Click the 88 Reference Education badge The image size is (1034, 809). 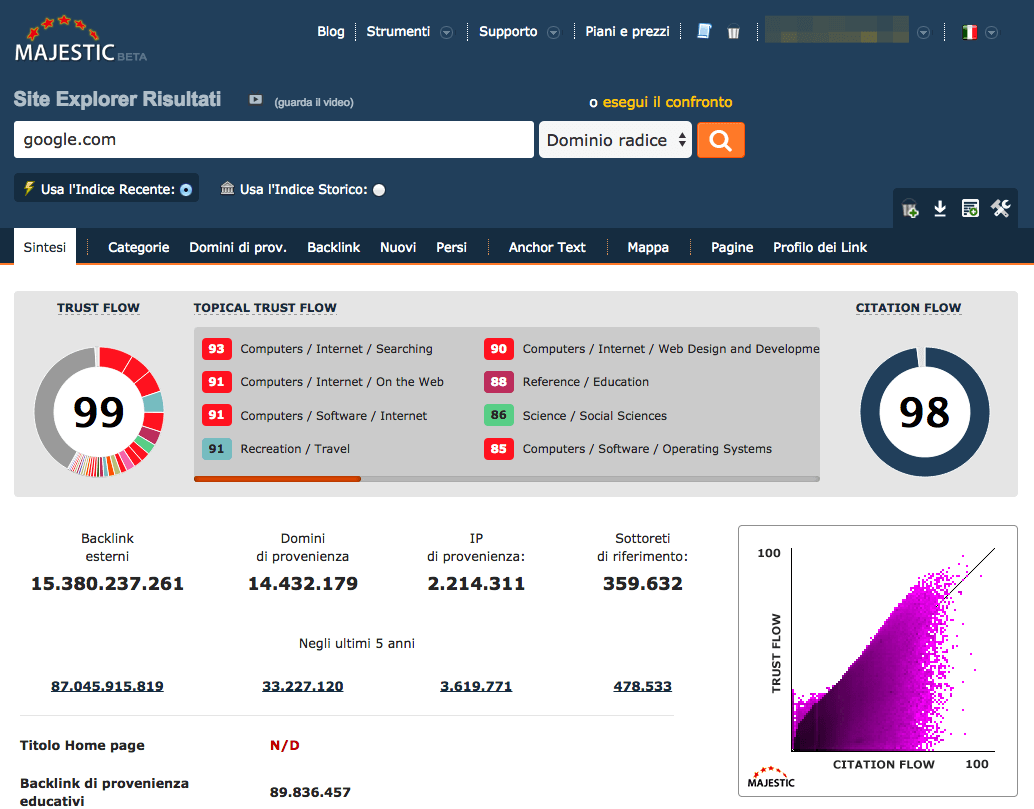[499, 382]
